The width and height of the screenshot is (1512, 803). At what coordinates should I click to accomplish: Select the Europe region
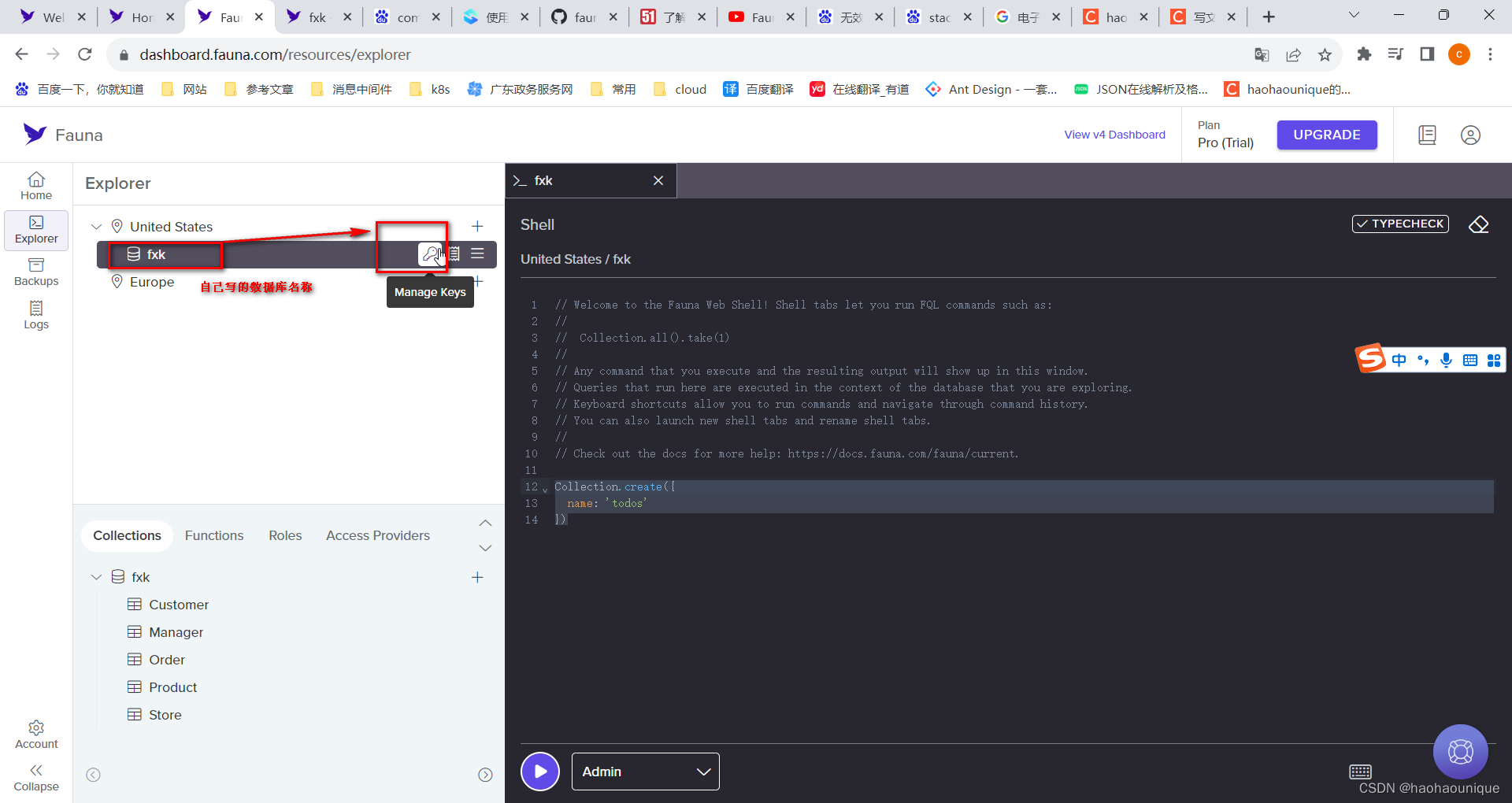[152, 282]
